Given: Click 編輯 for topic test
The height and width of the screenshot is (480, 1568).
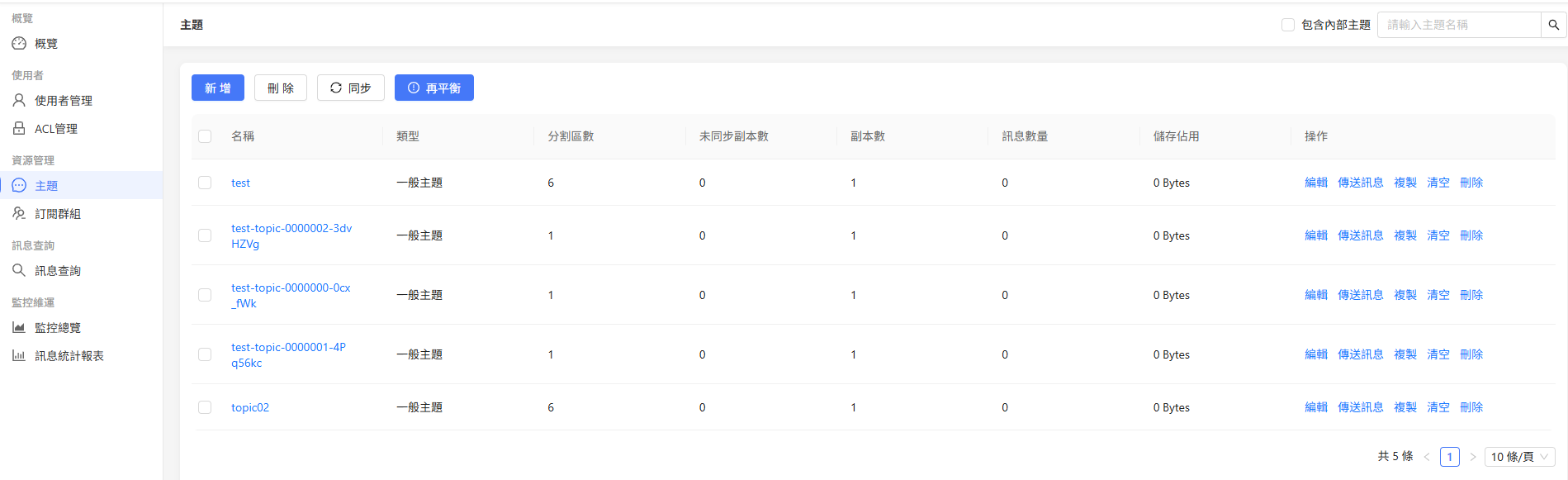Looking at the screenshot, I should (1316, 183).
